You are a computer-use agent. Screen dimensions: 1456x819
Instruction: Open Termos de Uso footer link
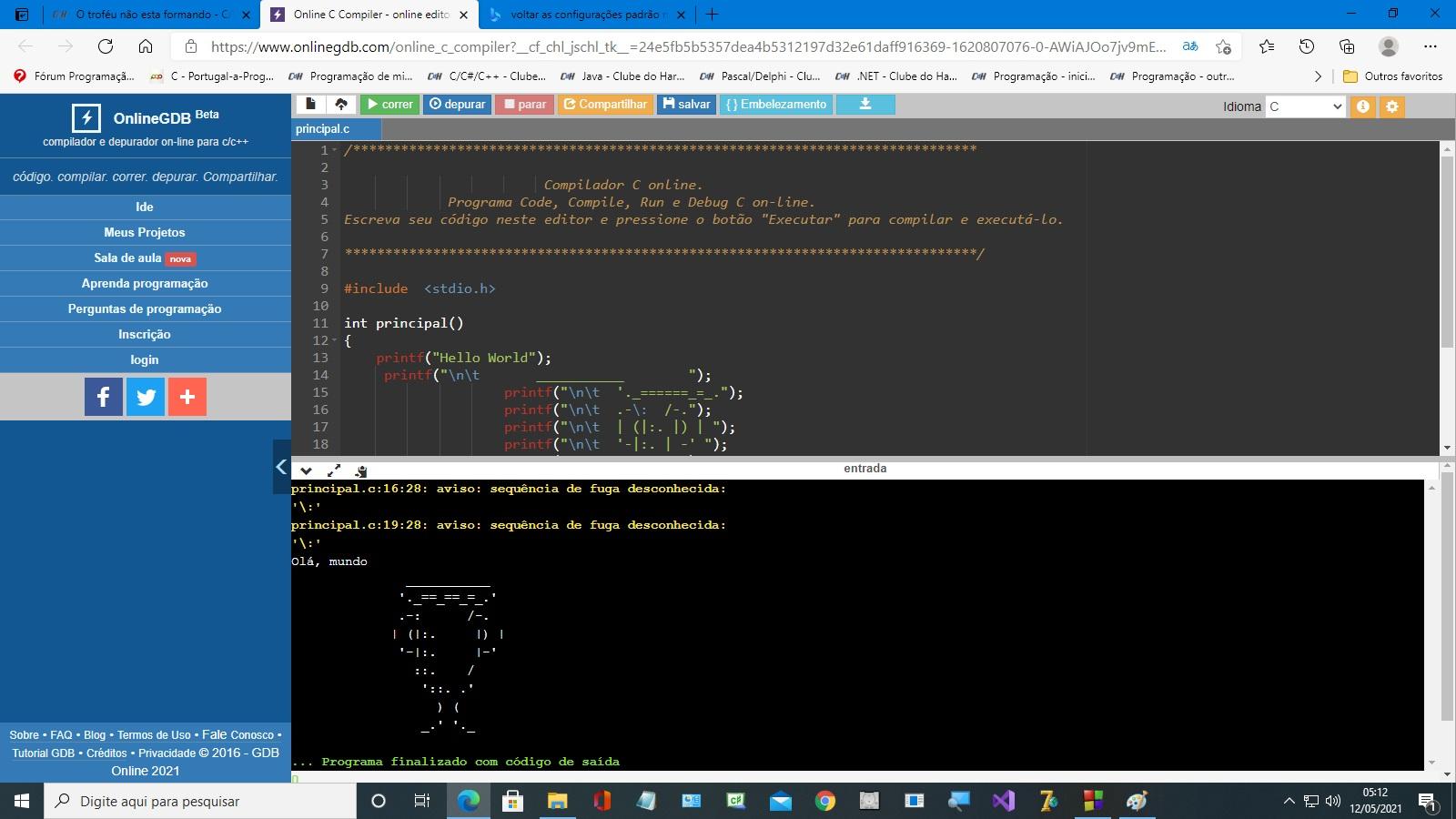tap(154, 735)
